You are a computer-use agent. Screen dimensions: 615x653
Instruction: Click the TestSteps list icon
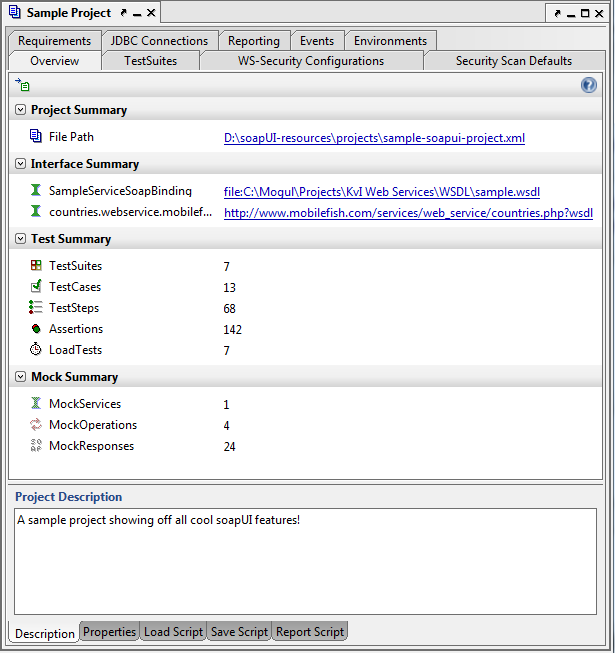point(36,307)
